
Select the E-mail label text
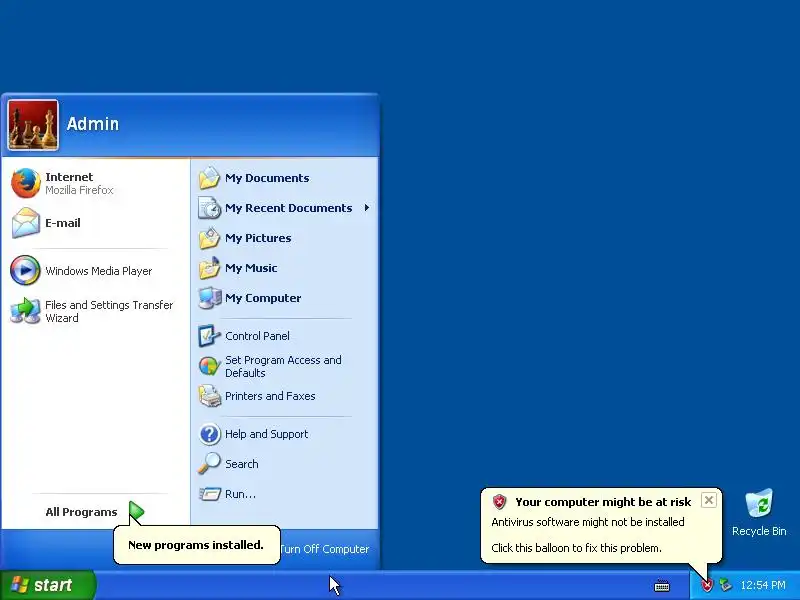pyautogui.click(x=63, y=223)
